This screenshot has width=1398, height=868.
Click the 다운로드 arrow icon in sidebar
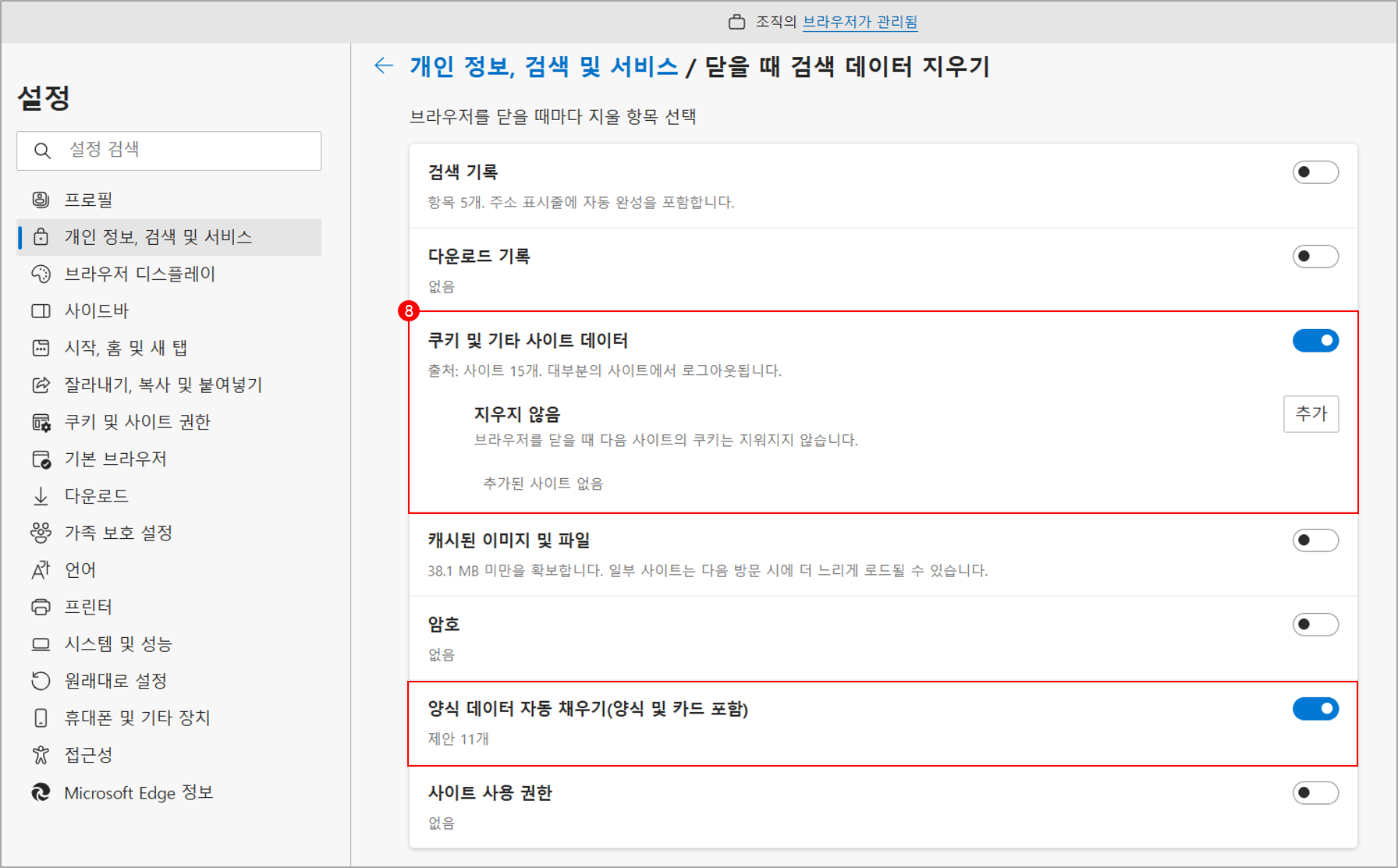41,496
